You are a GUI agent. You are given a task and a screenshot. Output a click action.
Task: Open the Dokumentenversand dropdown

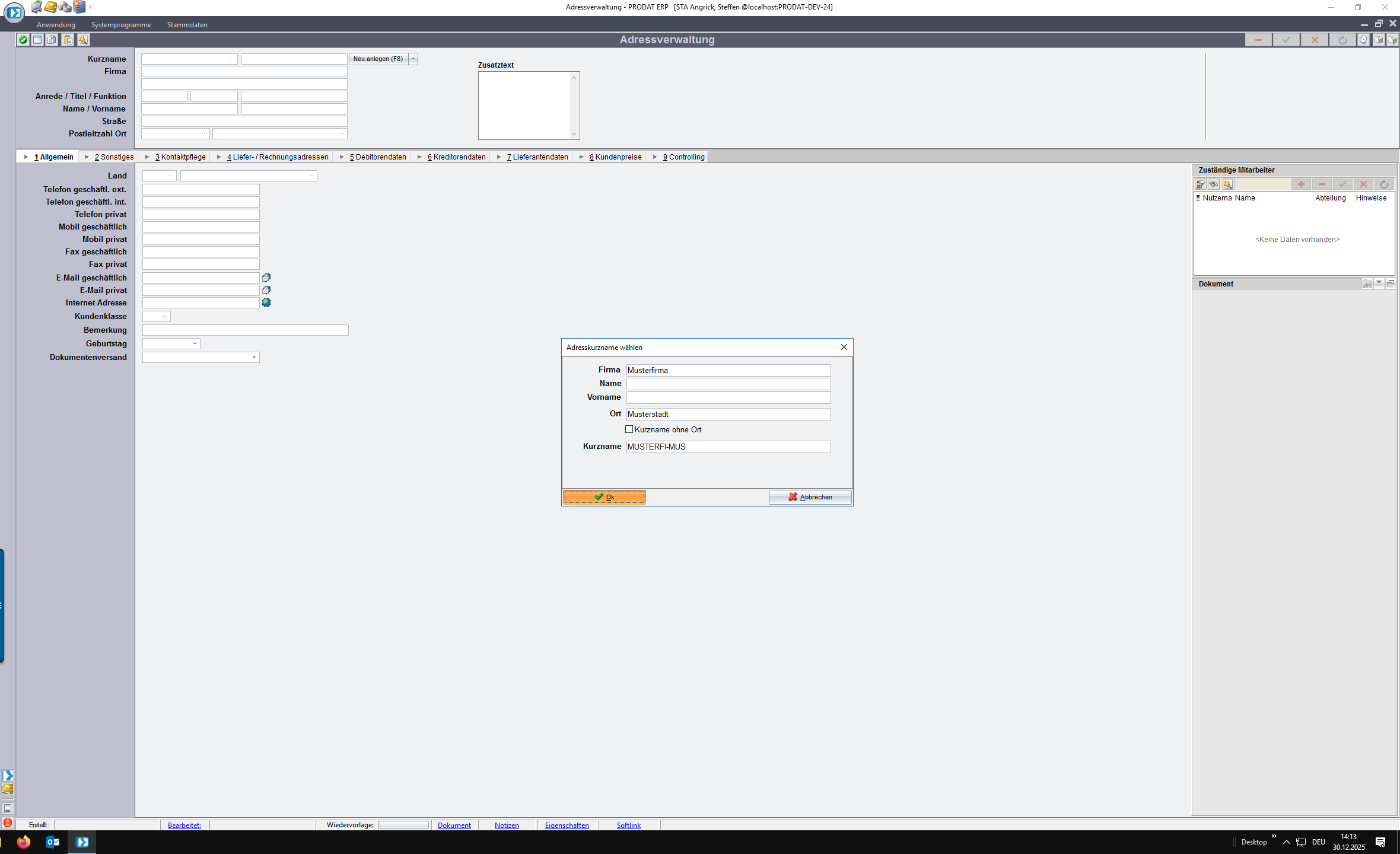point(254,358)
